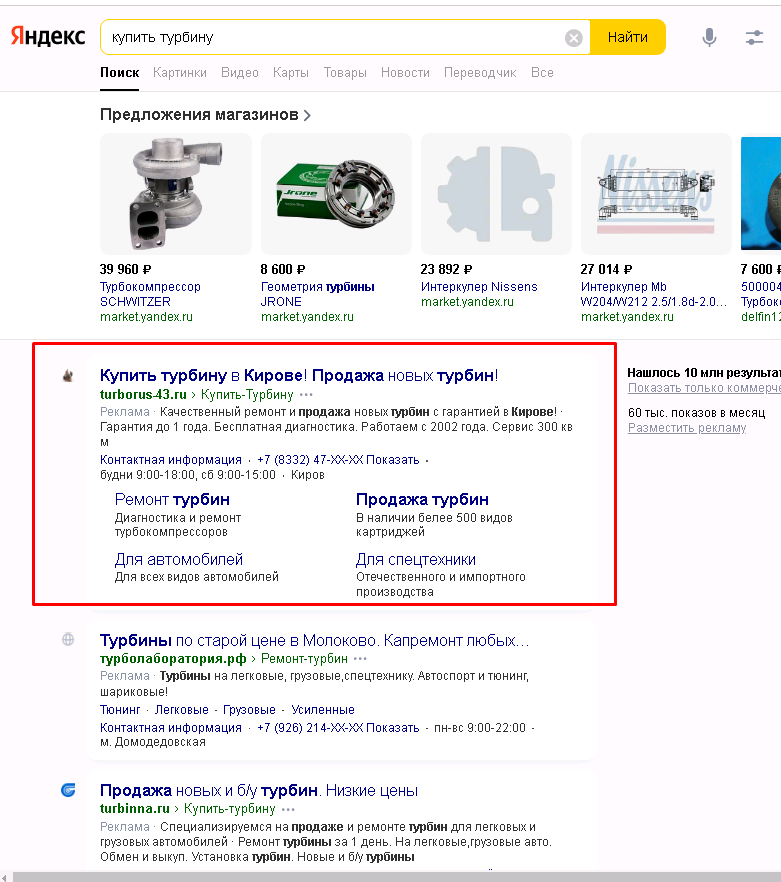The width and height of the screenshot is (781, 882).
Task: Open the SCHWITZER turbocharger product image
Action: (176, 194)
